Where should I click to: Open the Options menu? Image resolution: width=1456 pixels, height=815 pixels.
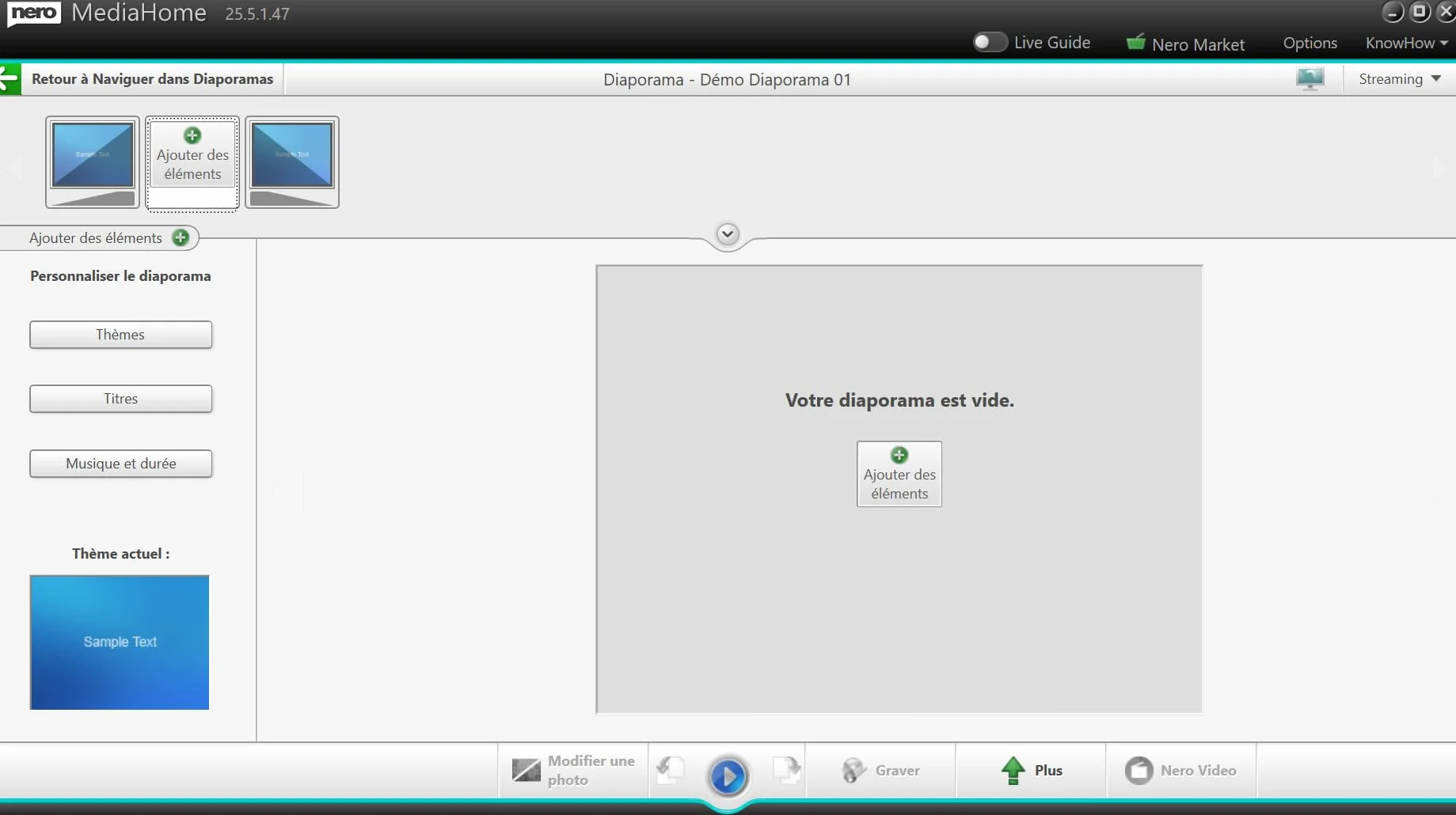(1310, 43)
